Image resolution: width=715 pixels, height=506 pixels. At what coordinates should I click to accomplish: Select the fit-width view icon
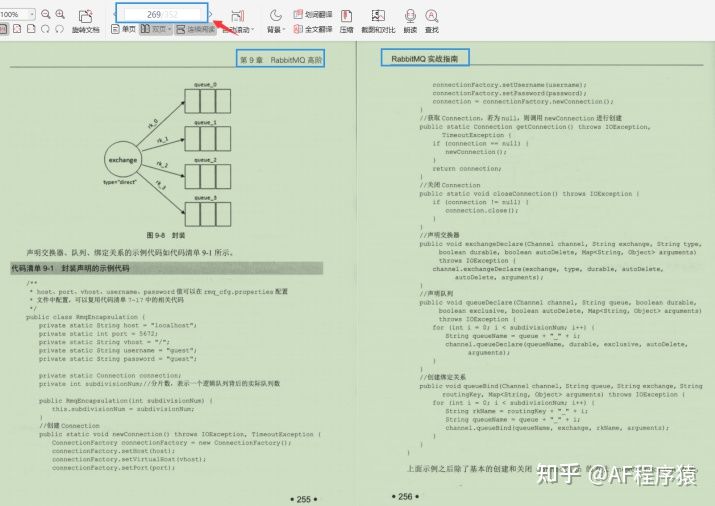pos(31,29)
